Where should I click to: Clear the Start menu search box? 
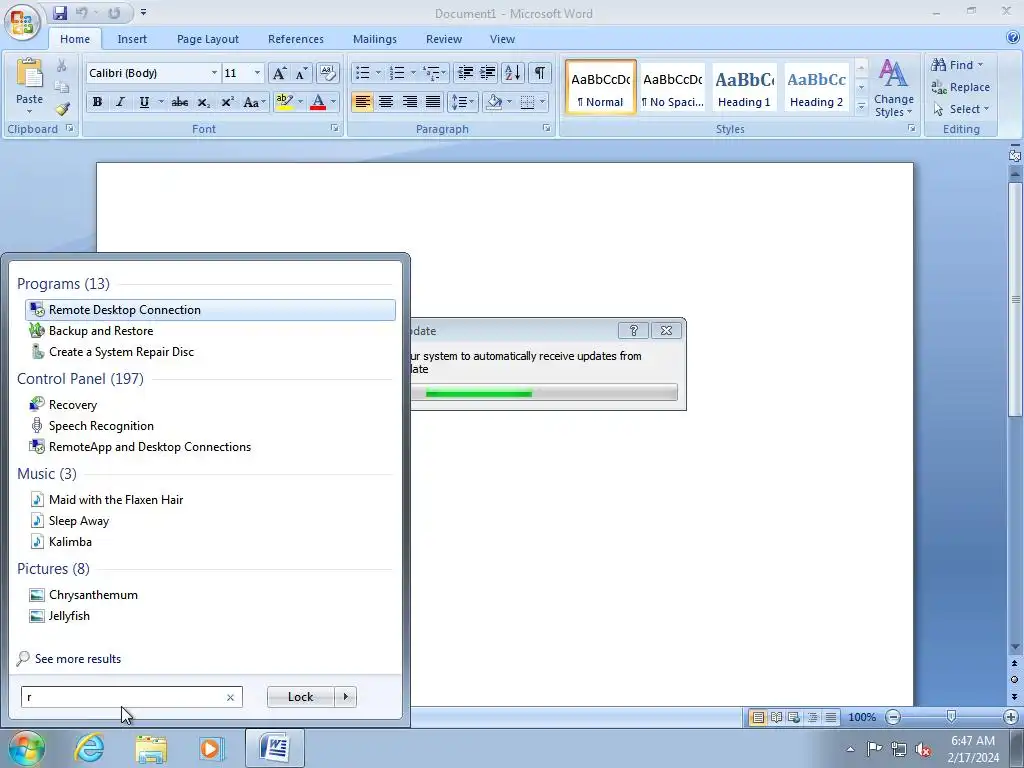(231, 697)
